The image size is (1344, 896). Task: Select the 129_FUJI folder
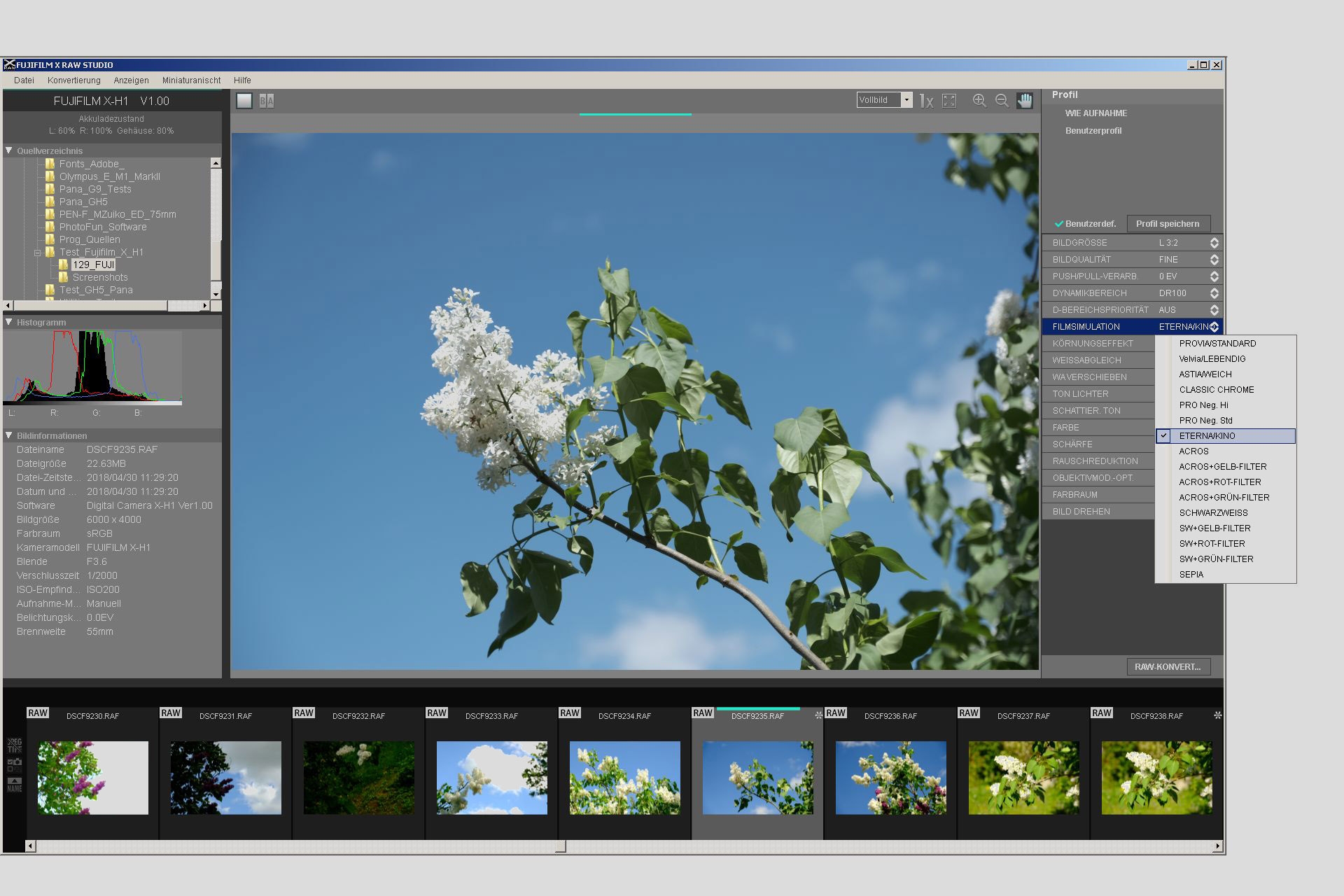93,265
